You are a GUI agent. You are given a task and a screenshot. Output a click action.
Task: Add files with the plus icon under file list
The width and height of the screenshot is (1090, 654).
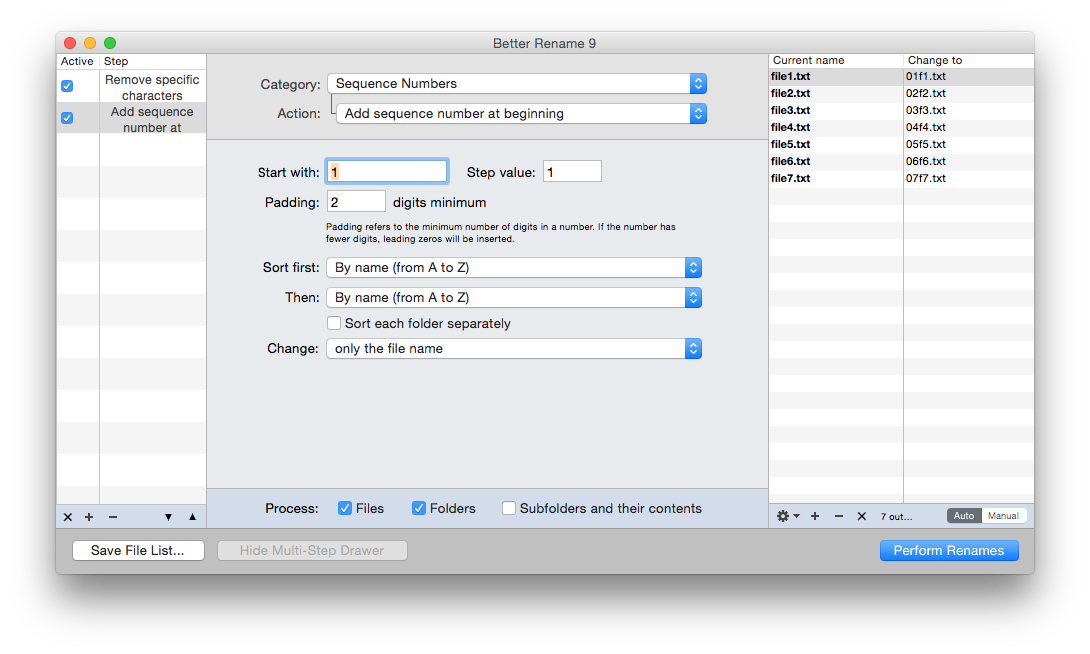click(x=815, y=516)
